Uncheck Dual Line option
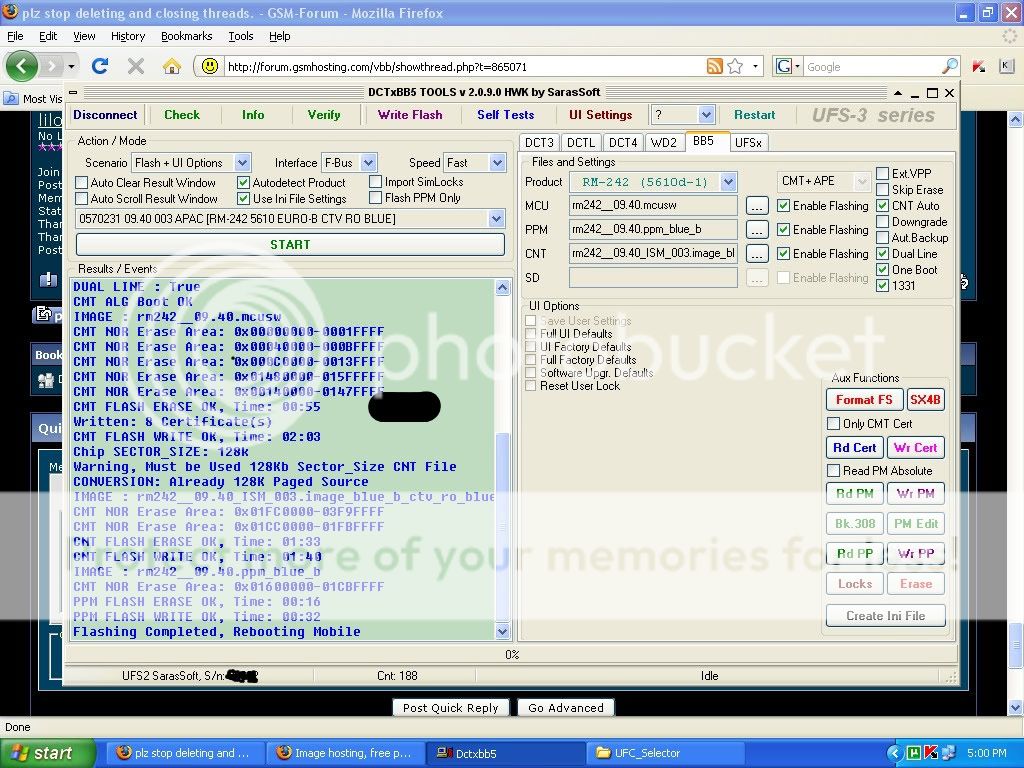Screen dimensions: 1024x768 (882, 253)
